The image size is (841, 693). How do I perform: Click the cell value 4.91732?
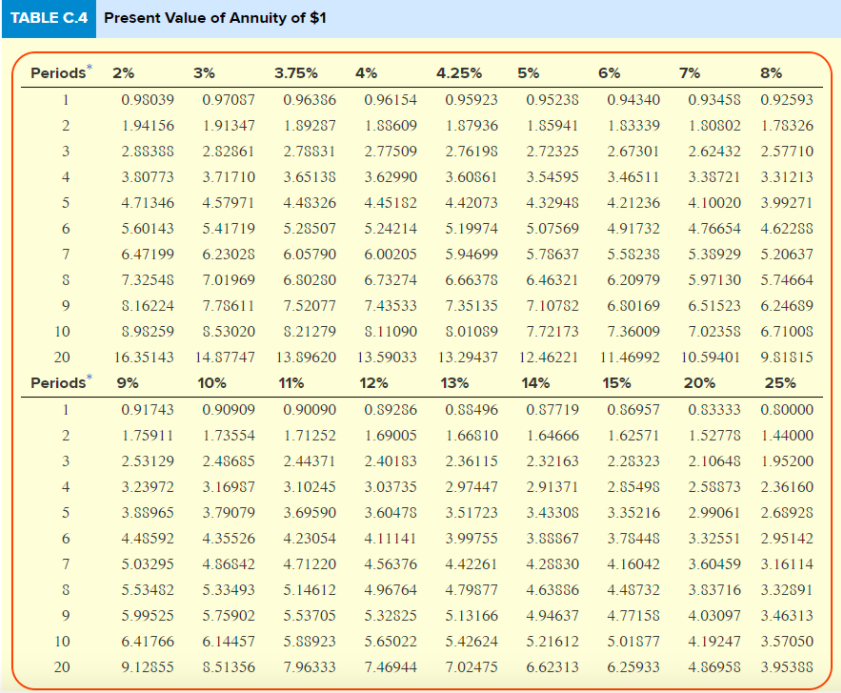click(x=633, y=228)
